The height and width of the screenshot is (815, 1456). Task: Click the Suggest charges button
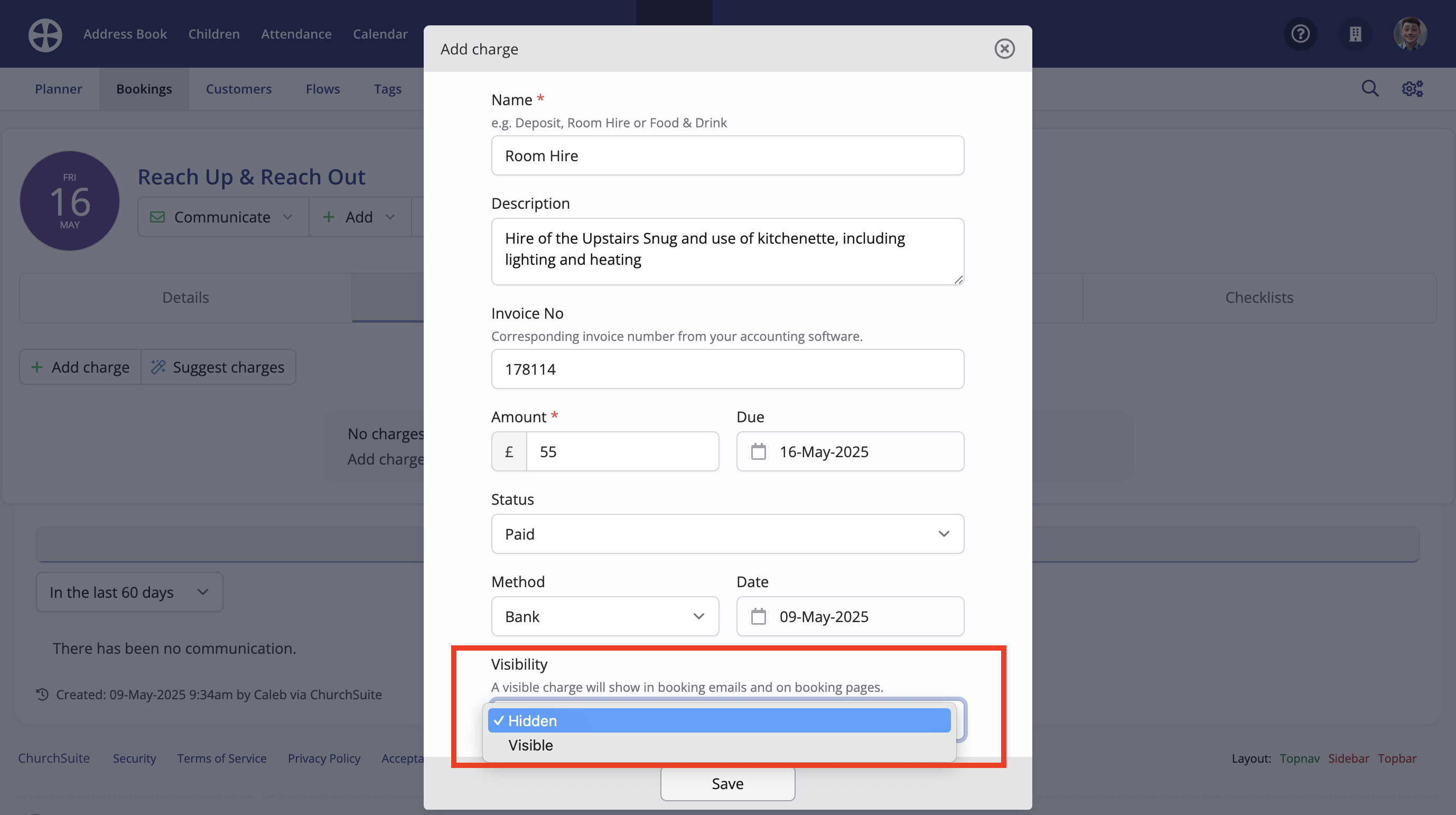[218, 367]
